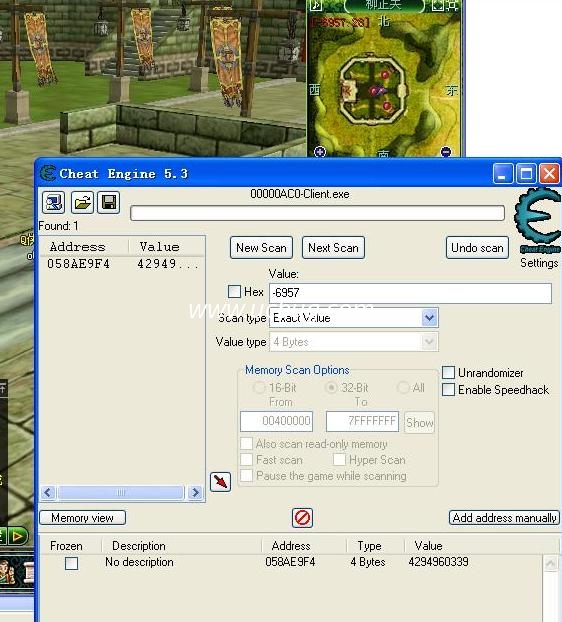Minimize the Cheat Engine window
562x622 pixels.
[502, 173]
